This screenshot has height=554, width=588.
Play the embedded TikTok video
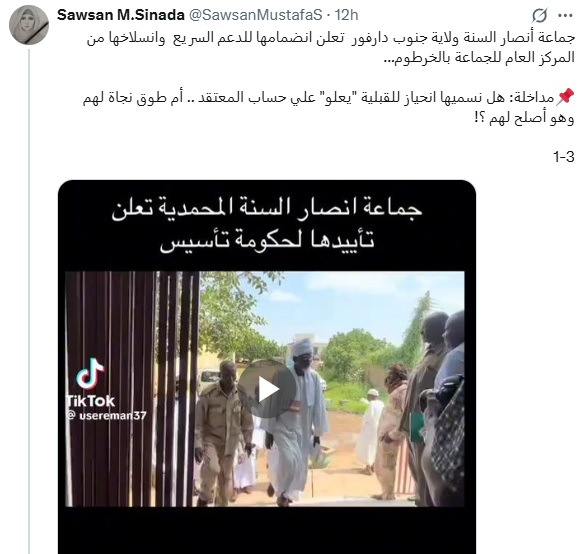tap(266, 390)
